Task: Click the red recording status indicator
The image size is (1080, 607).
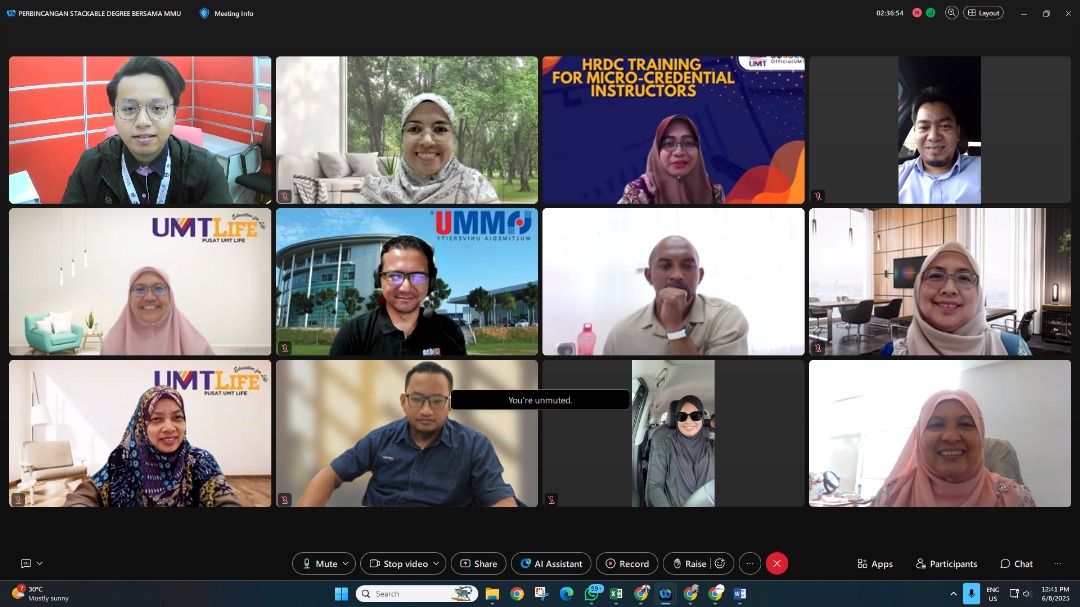Action: (x=917, y=13)
